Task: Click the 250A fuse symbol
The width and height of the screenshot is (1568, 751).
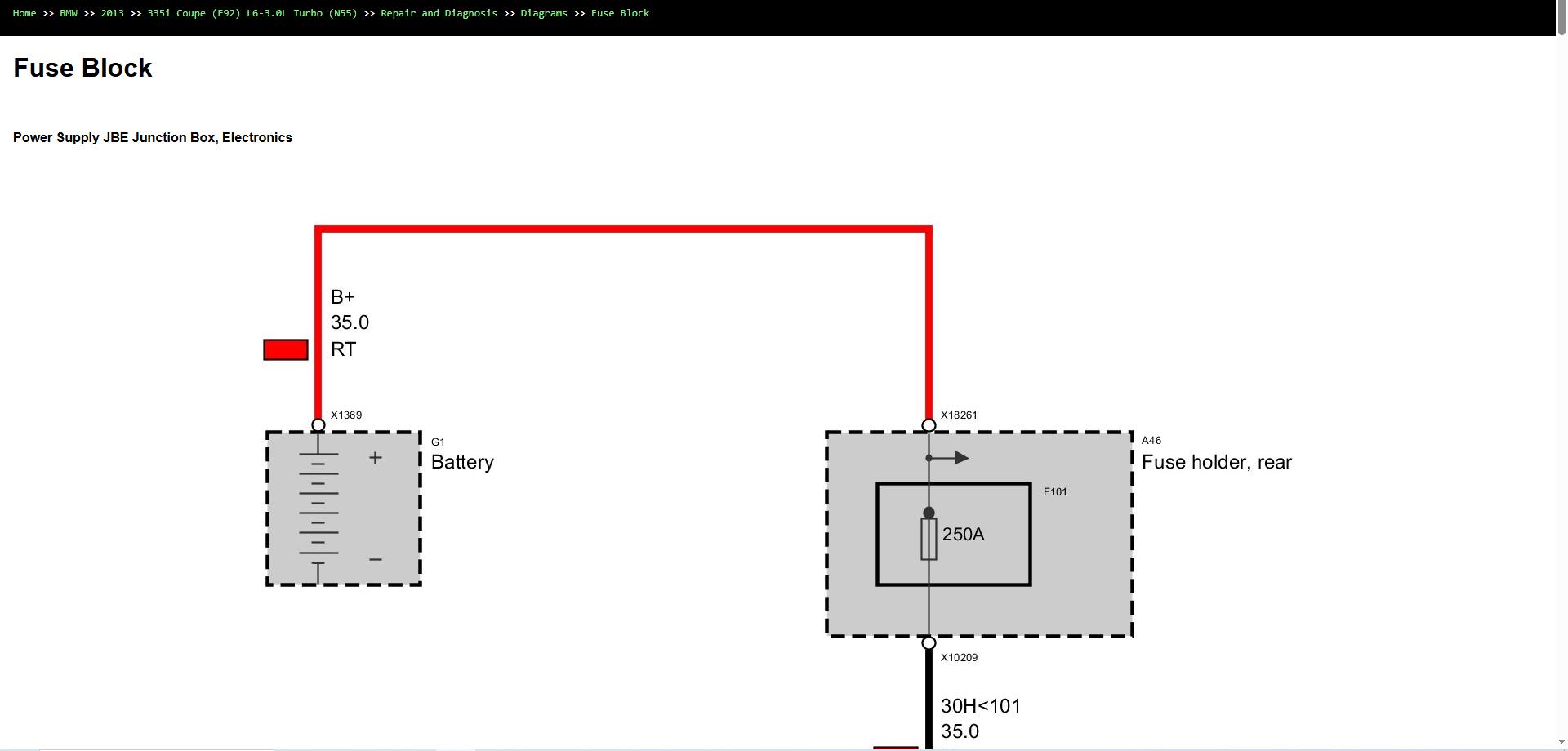Action: 929,539
